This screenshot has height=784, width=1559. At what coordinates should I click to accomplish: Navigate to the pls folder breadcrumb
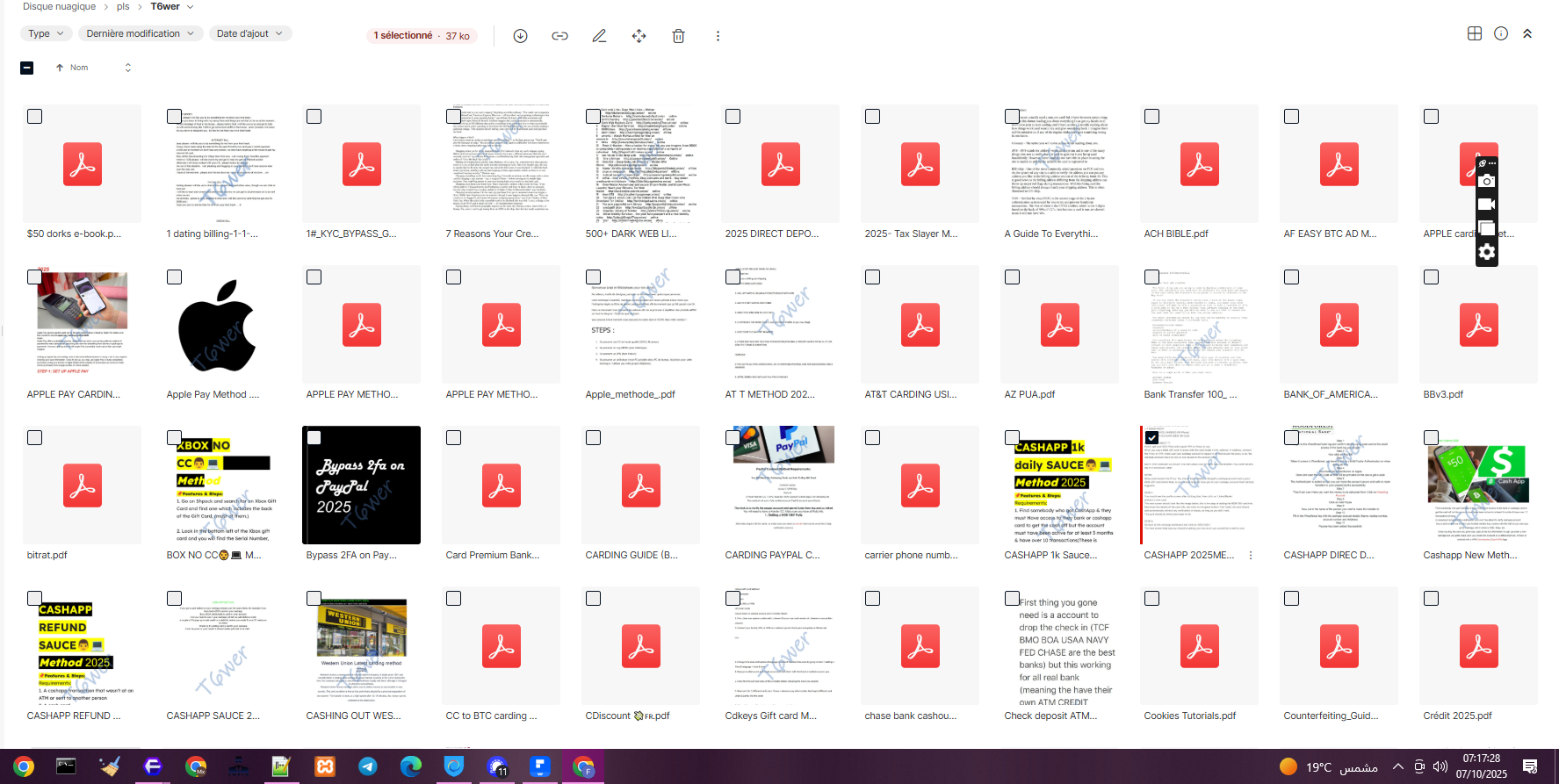pos(123,6)
